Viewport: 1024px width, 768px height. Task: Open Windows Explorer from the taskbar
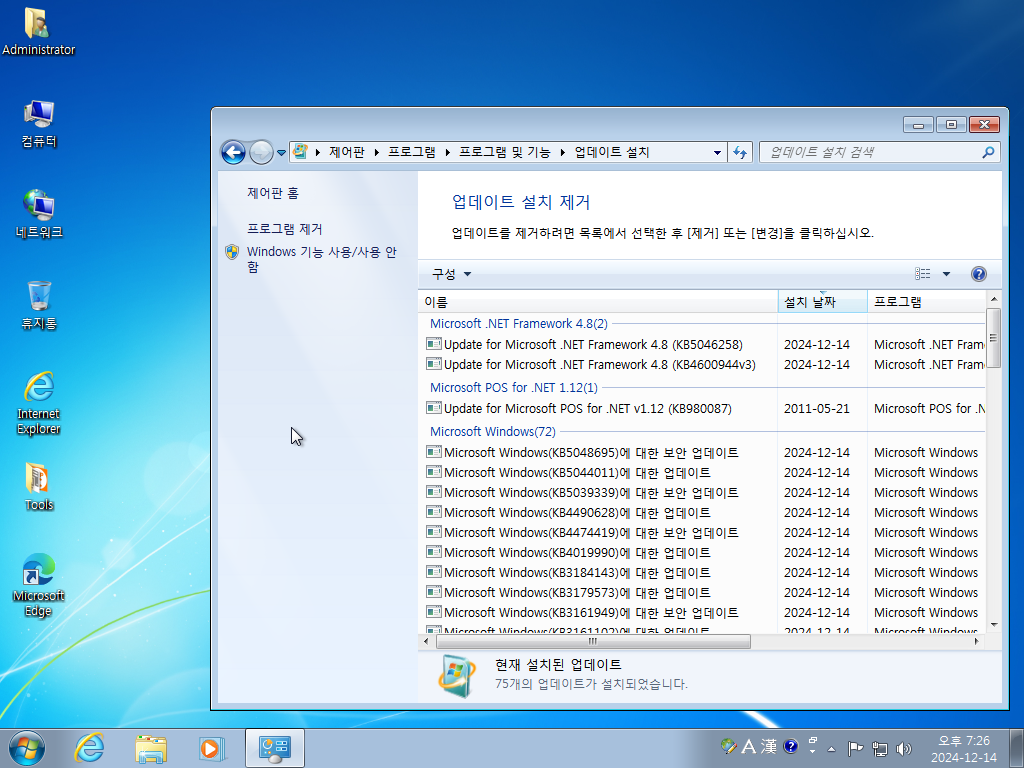point(151,748)
